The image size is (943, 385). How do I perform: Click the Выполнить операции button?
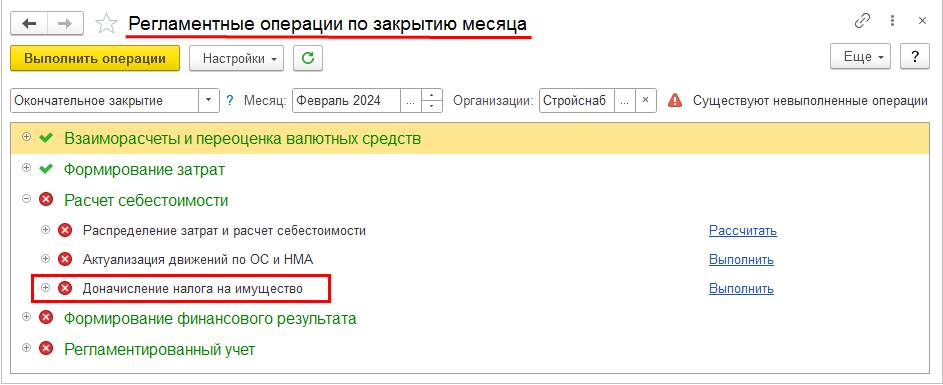pos(95,58)
